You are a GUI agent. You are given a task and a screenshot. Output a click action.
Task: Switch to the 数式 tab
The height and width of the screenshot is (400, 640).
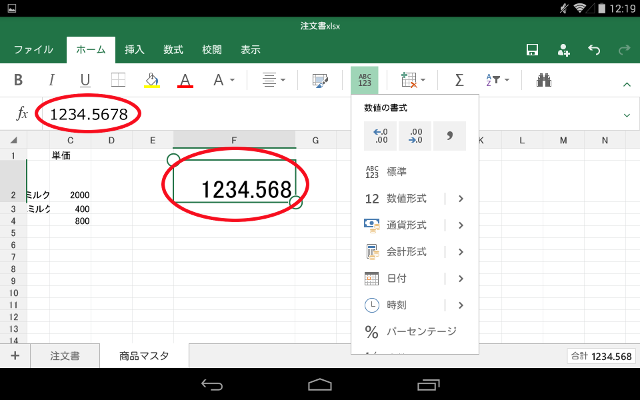(x=173, y=50)
